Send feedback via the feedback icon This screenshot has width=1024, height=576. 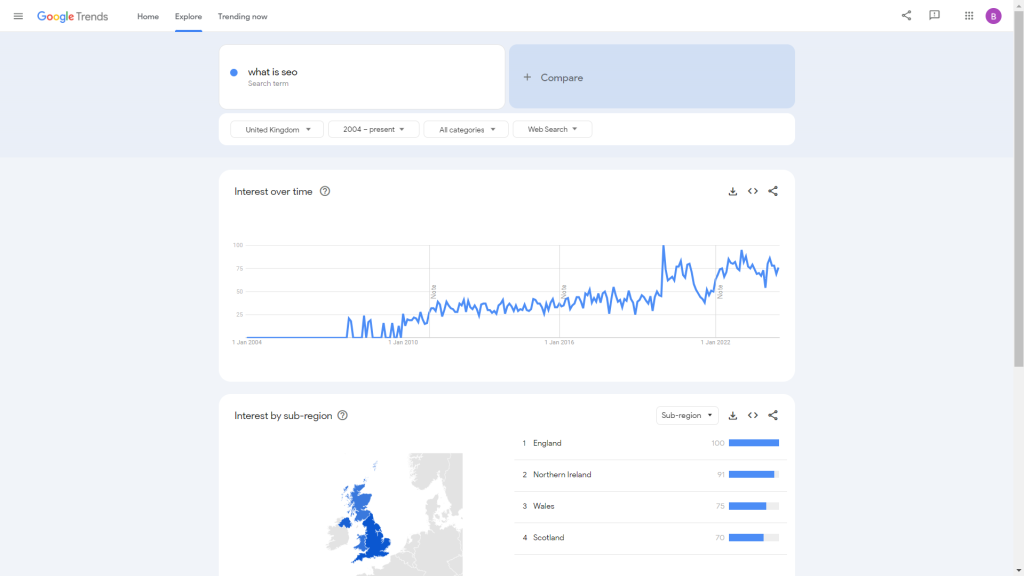pos(935,16)
